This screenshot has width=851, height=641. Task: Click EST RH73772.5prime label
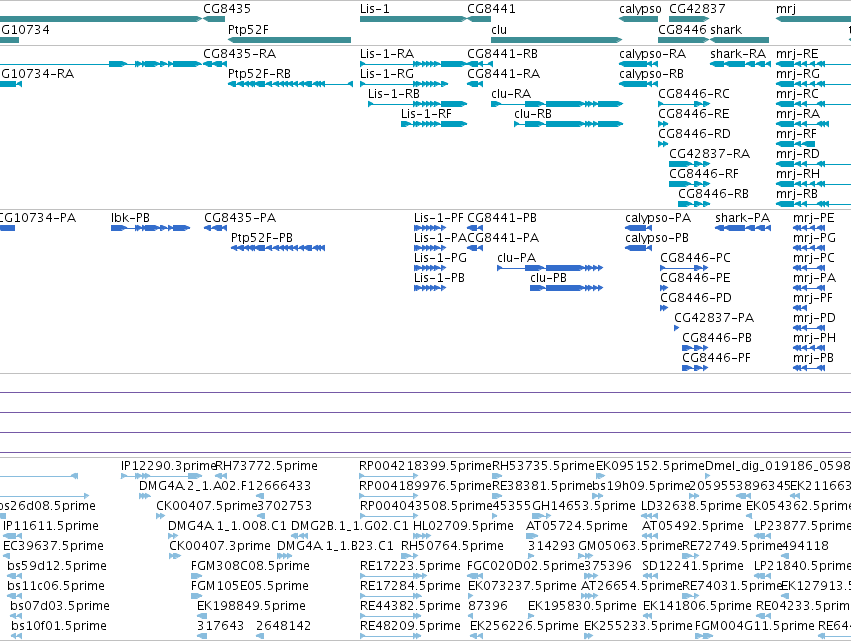coord(266,466)
